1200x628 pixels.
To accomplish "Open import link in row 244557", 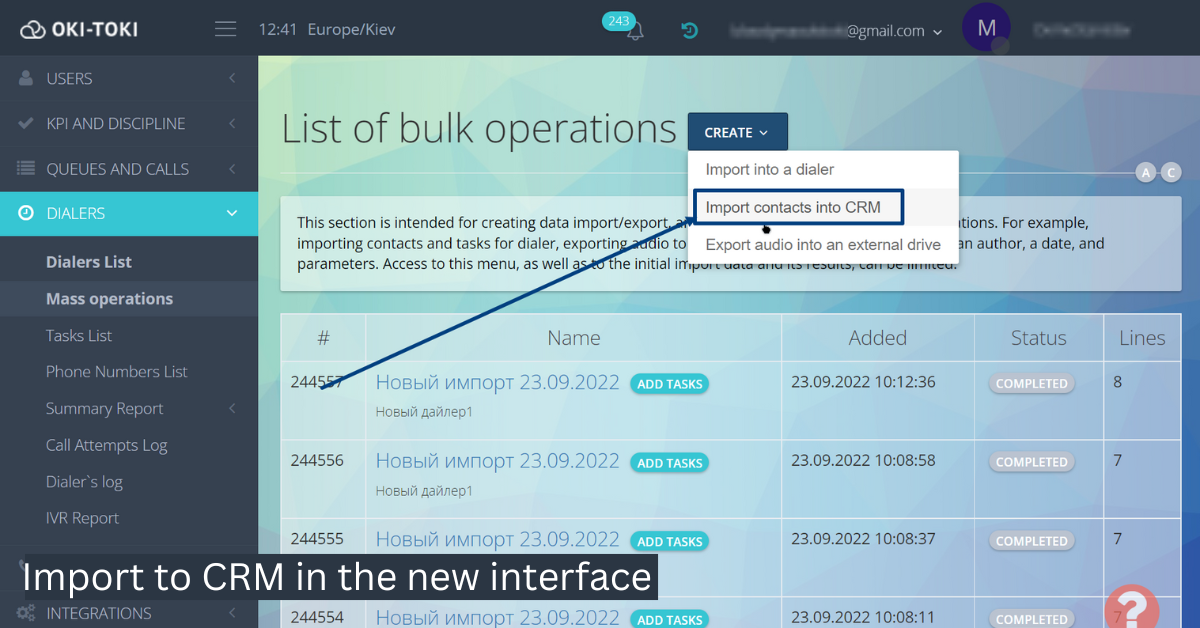I will [498, 382].
